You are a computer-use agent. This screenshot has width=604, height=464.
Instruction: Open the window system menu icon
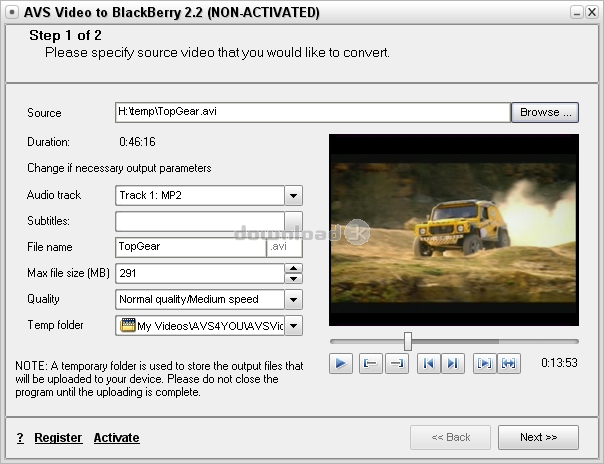click(x=12, y=12)
